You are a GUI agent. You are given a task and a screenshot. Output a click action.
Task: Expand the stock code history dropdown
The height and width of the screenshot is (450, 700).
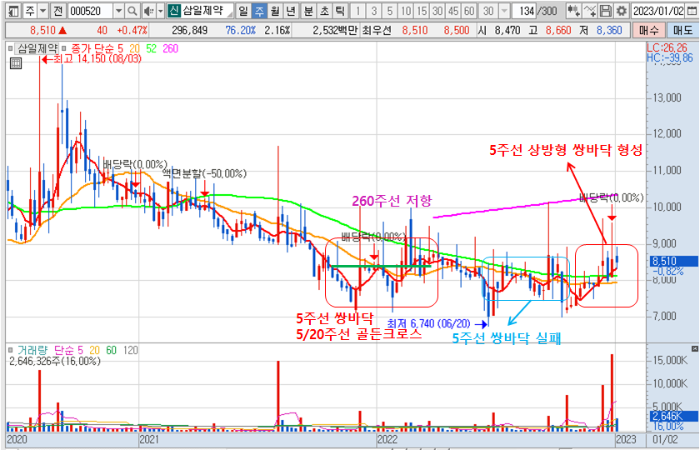coord(119,11)
